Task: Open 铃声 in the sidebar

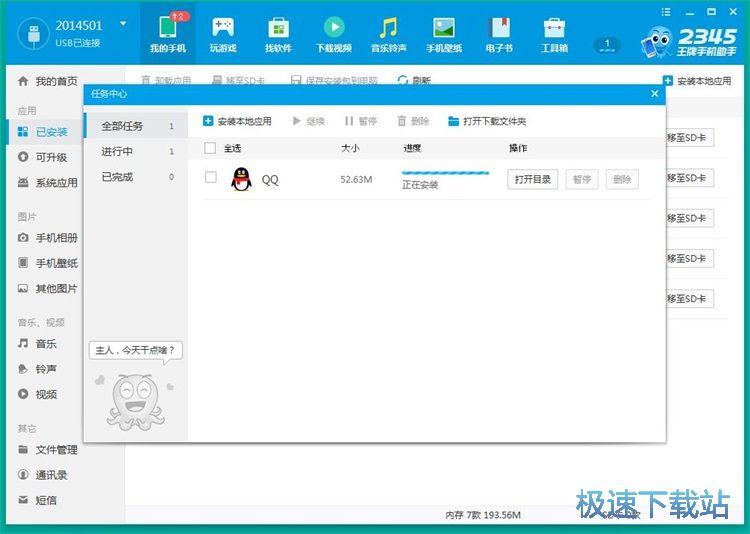Action: (x=37, y=369)
